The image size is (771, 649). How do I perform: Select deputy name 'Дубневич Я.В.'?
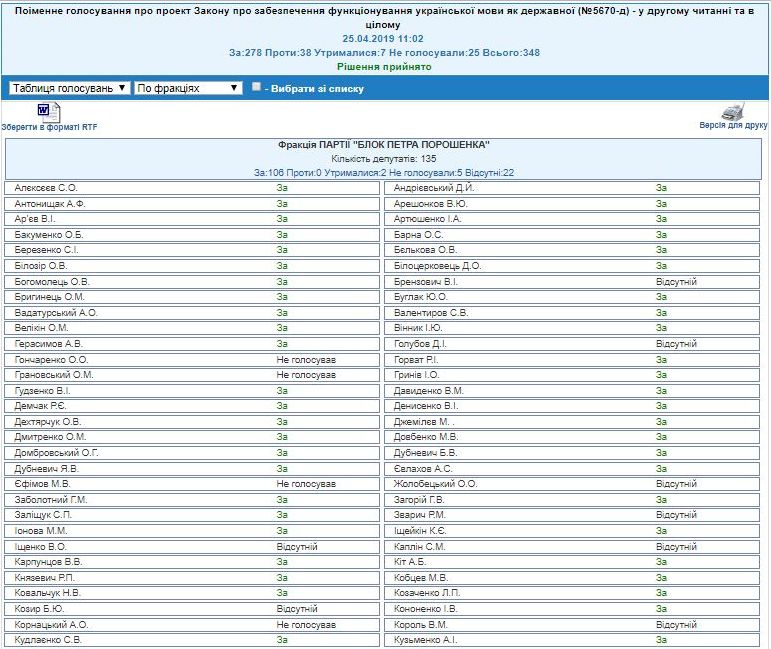(46, 469)
